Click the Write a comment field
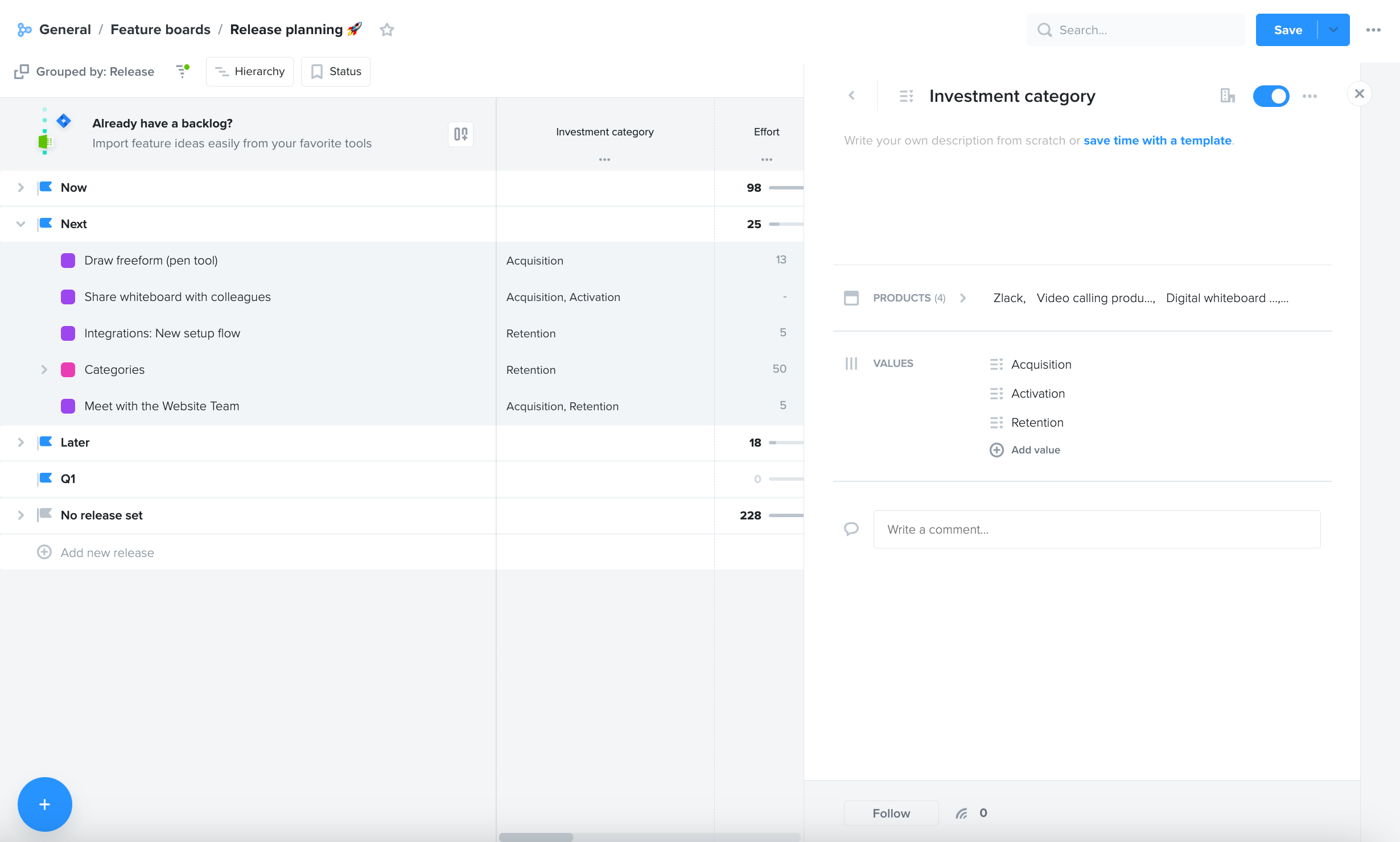 tap(1097, 529)
